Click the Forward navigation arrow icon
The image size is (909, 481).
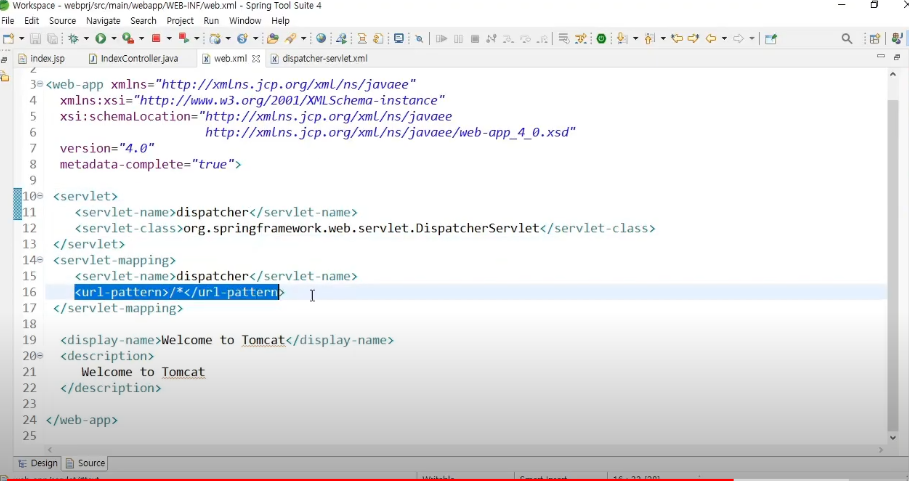pyautogui.click(x=739, y=39)
